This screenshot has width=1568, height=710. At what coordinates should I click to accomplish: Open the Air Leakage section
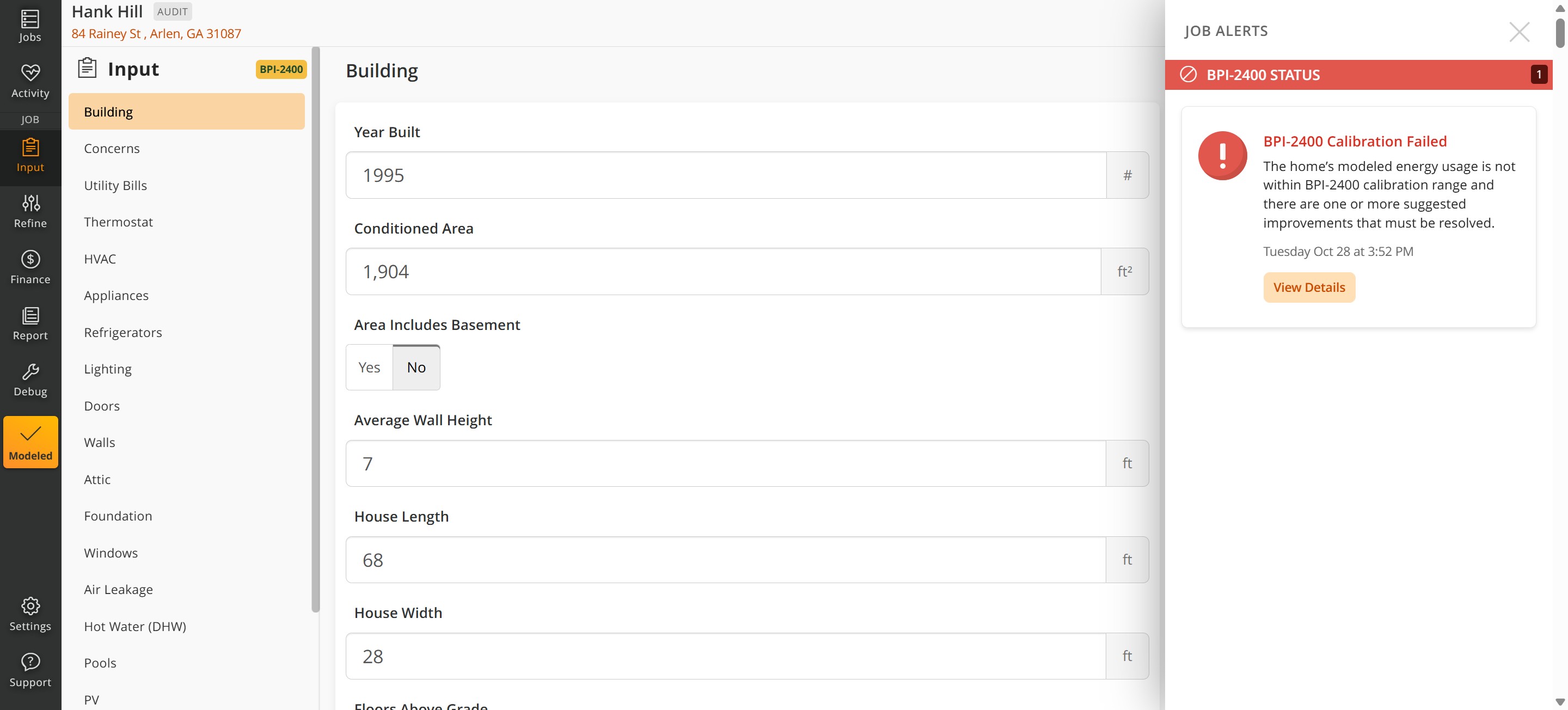(118, 590)
